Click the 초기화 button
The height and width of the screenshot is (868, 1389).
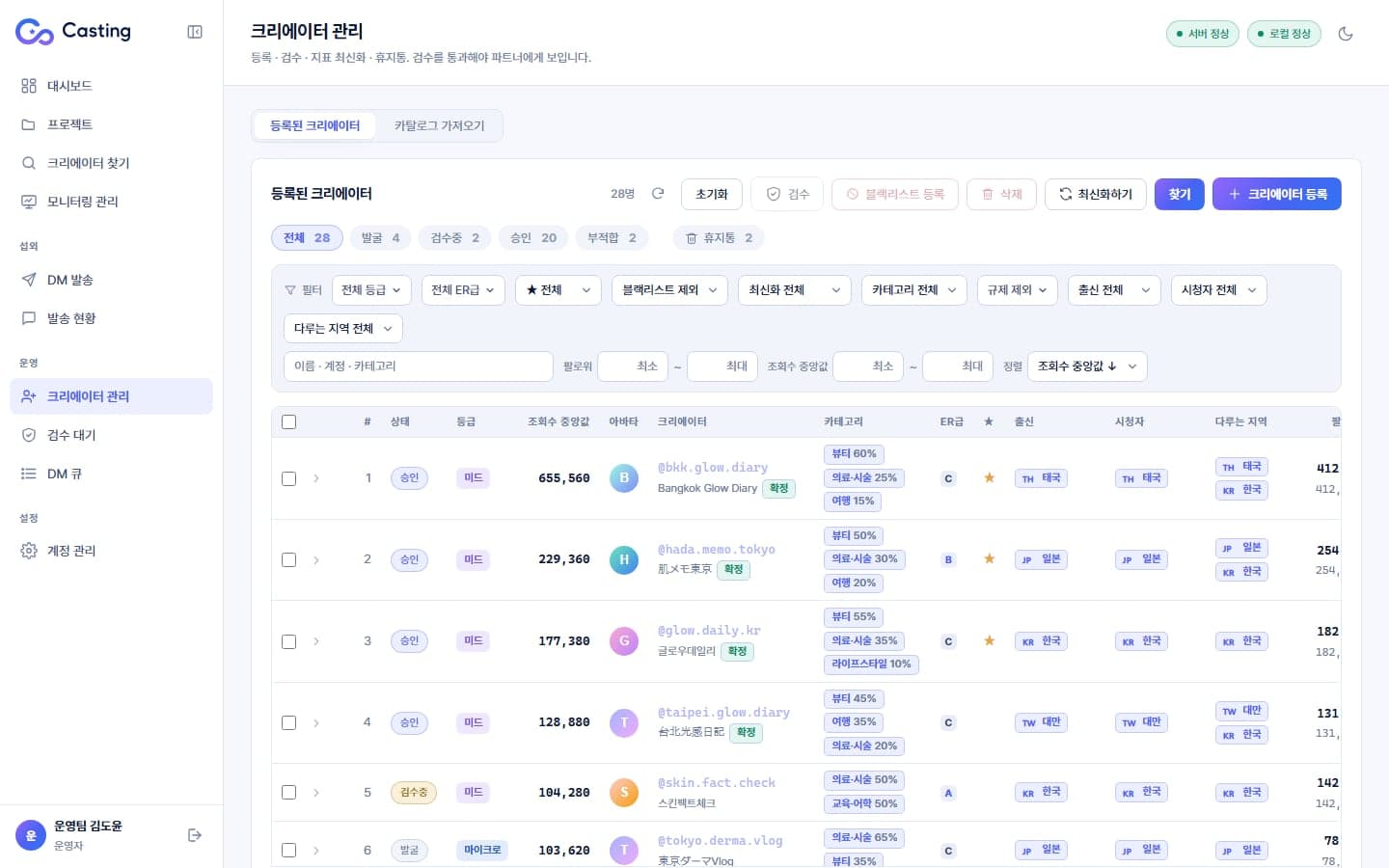[712, 194]
